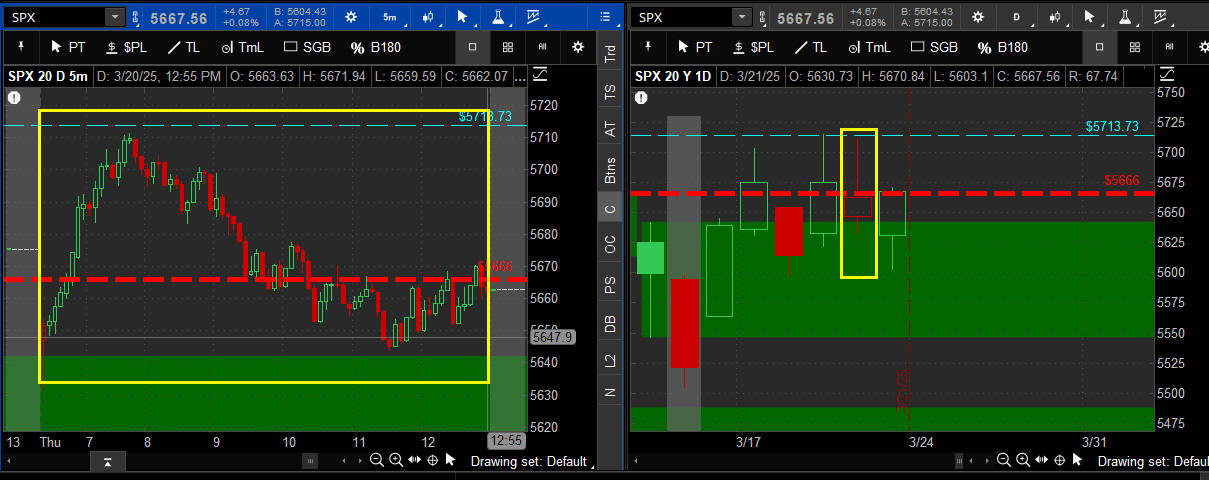Select SGB rectangle tool in left chart
Viewport: 1209px width, 480px height.
click(x=307, y=47)
